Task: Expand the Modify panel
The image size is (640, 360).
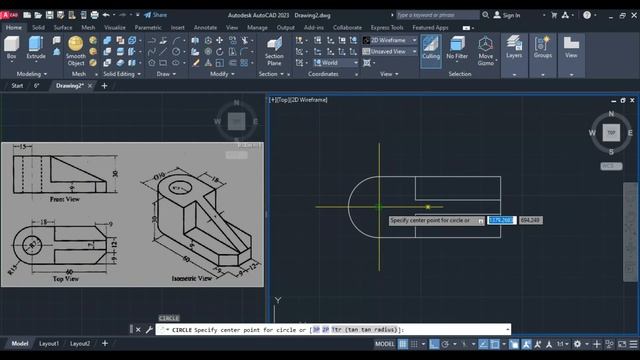Action: 222,74
